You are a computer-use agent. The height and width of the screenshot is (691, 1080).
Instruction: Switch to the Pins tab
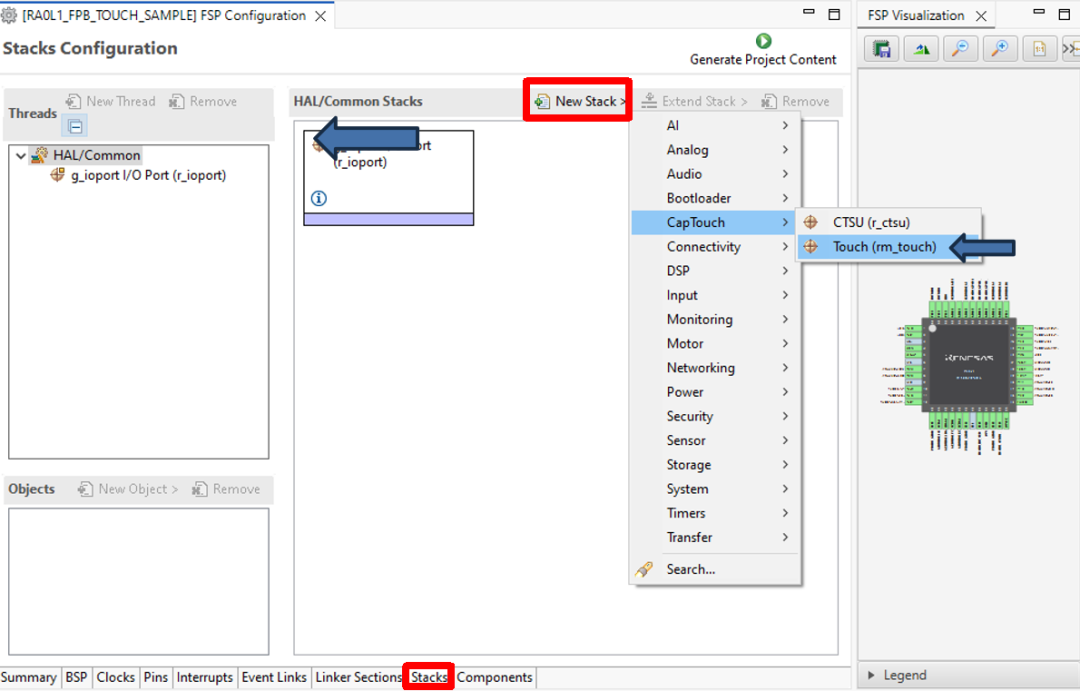pyautogui.click(x=156, y=678)
